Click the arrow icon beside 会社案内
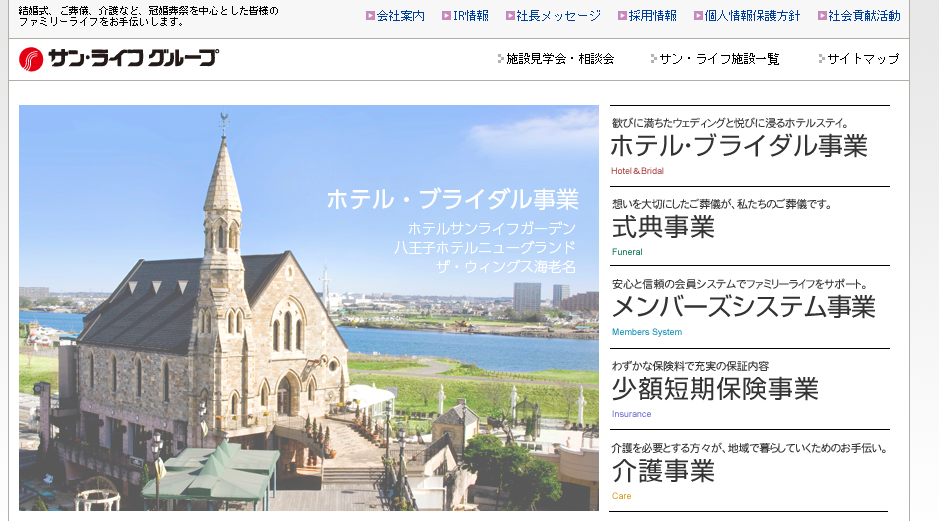The image size is (939, 521). [x=370, y=16]
